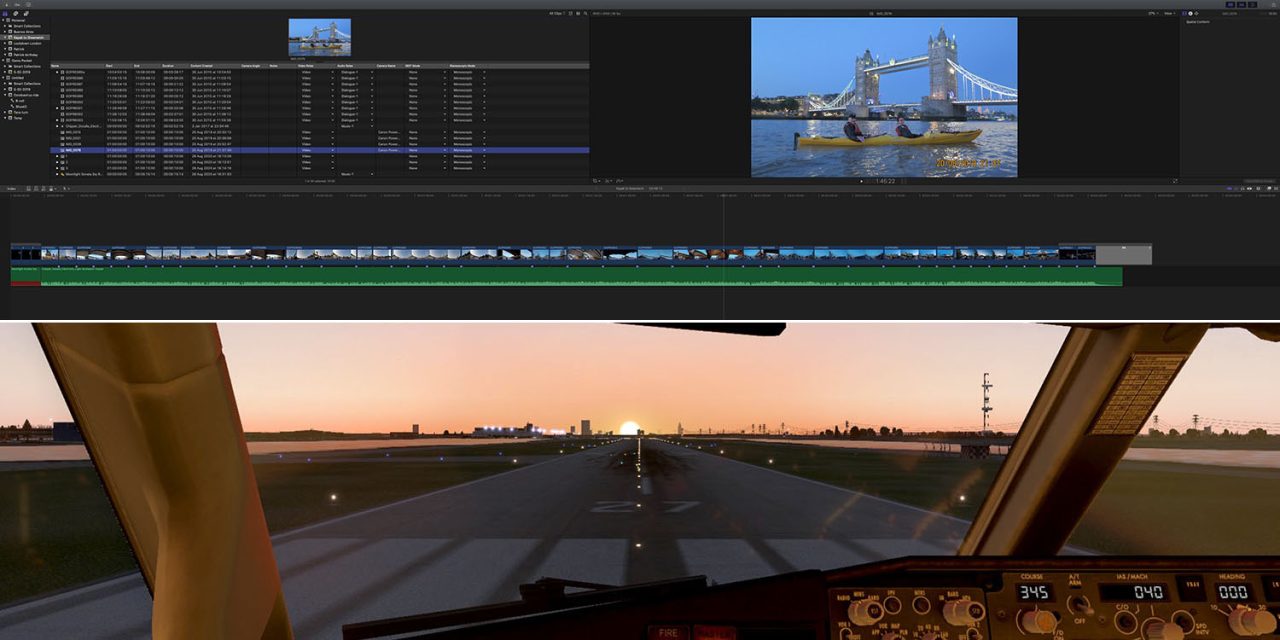Open the Libraries sidebar icon
The width and height of the screenshot is (1280, 640).
click(x=5, y=13)
